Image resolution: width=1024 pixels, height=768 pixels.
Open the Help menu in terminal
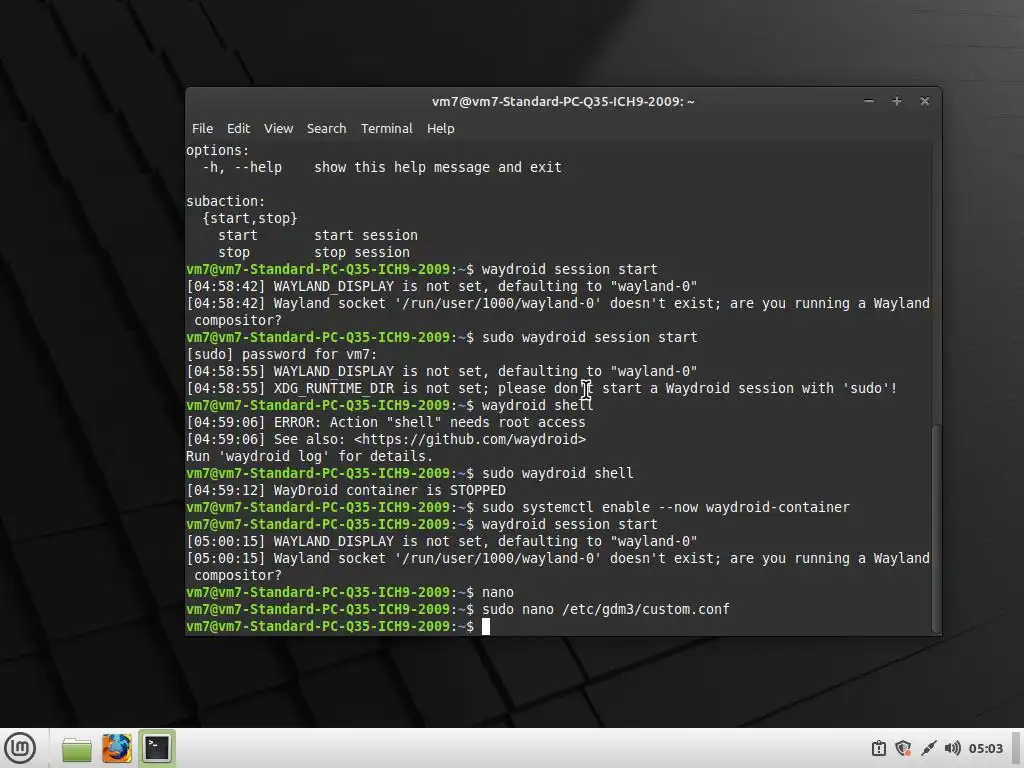click(x=441, y=129)
